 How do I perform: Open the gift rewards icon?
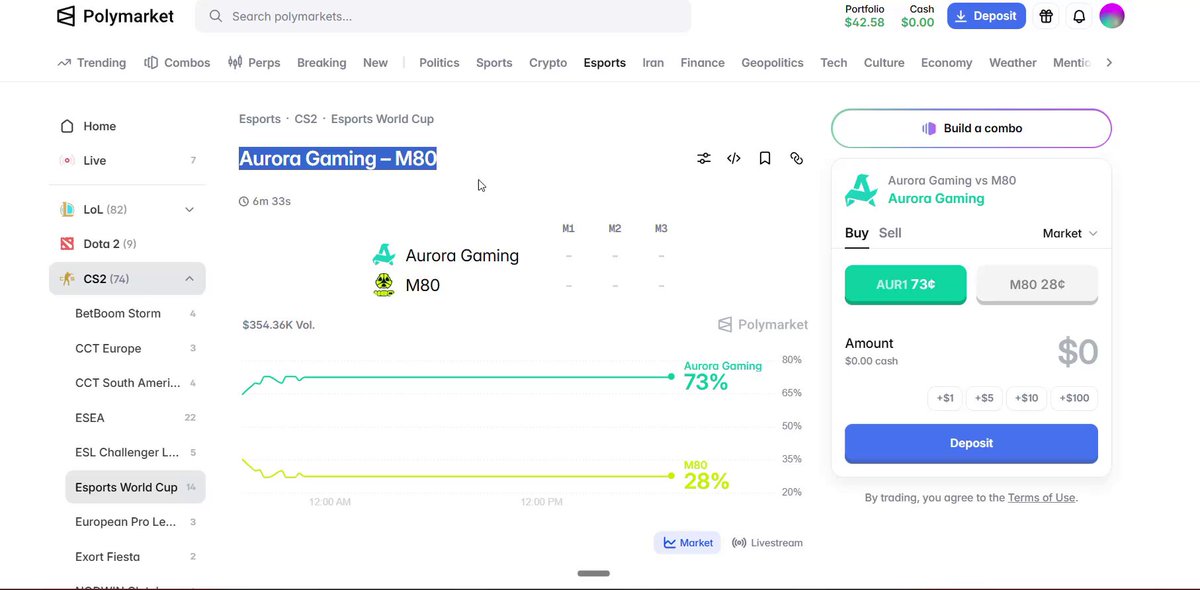point(1046,16)
